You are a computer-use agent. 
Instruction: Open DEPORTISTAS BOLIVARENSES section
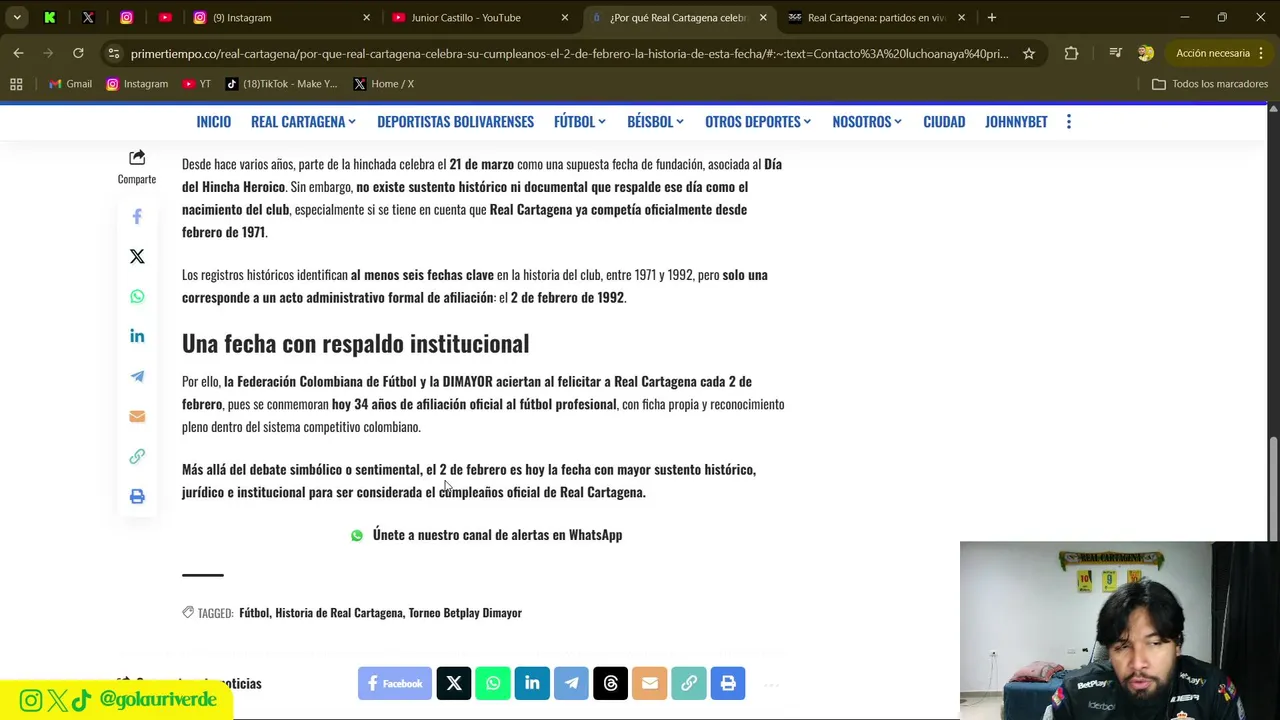(455, 121)
